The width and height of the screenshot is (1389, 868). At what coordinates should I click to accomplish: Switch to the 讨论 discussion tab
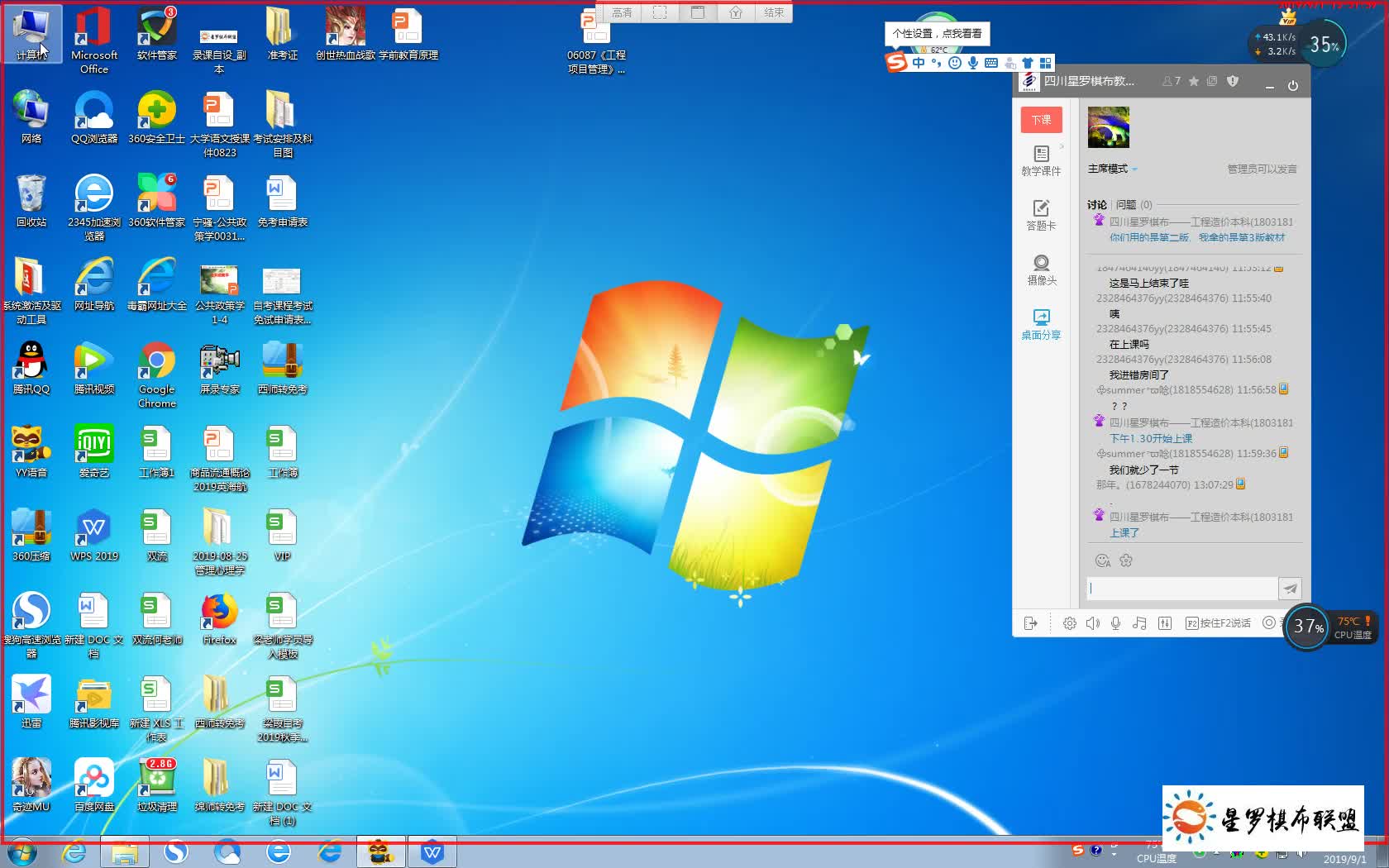pyautogui.click(x=1096, y=204)
